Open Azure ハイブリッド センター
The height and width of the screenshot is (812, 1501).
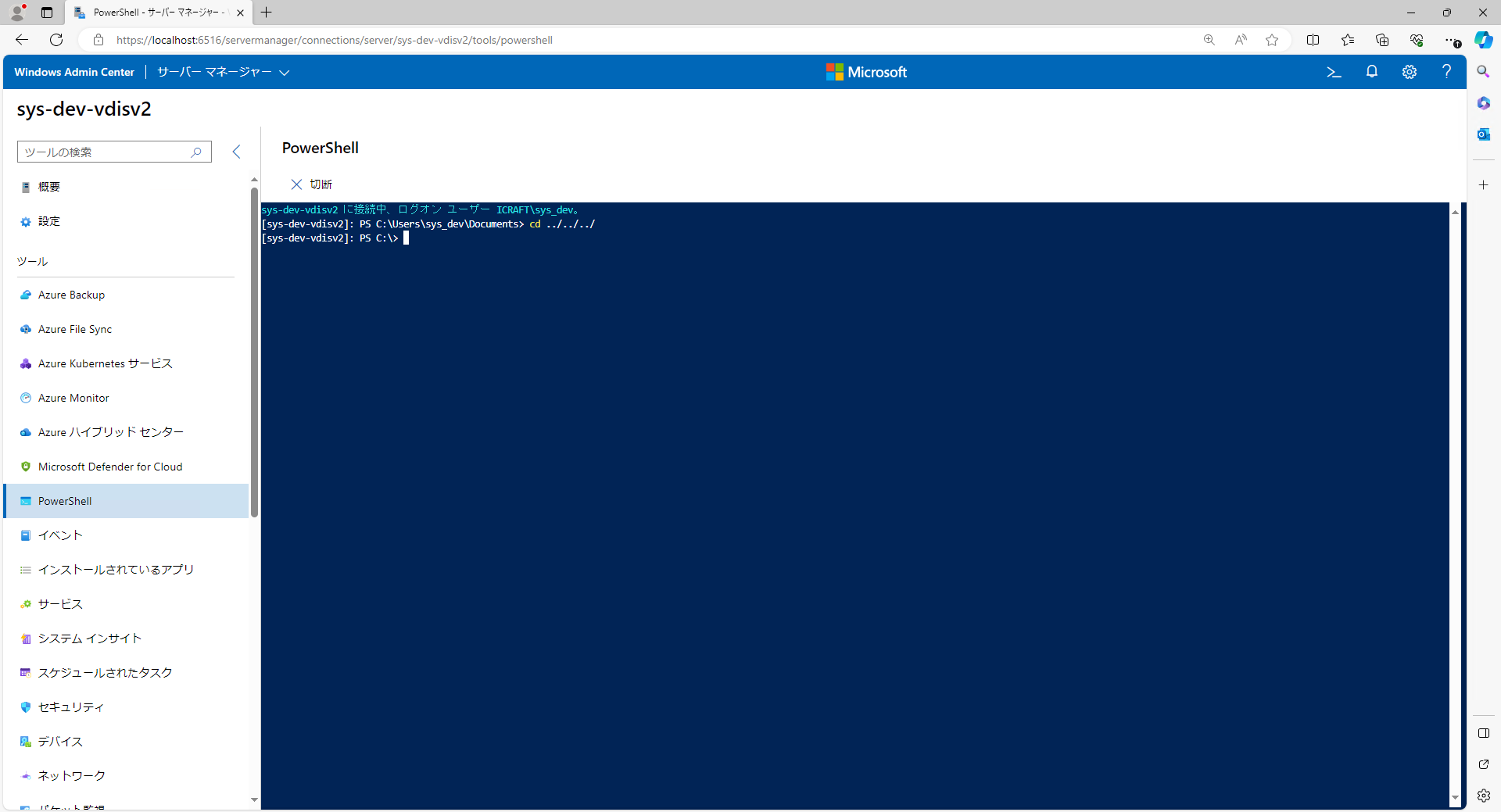point(125,432)
